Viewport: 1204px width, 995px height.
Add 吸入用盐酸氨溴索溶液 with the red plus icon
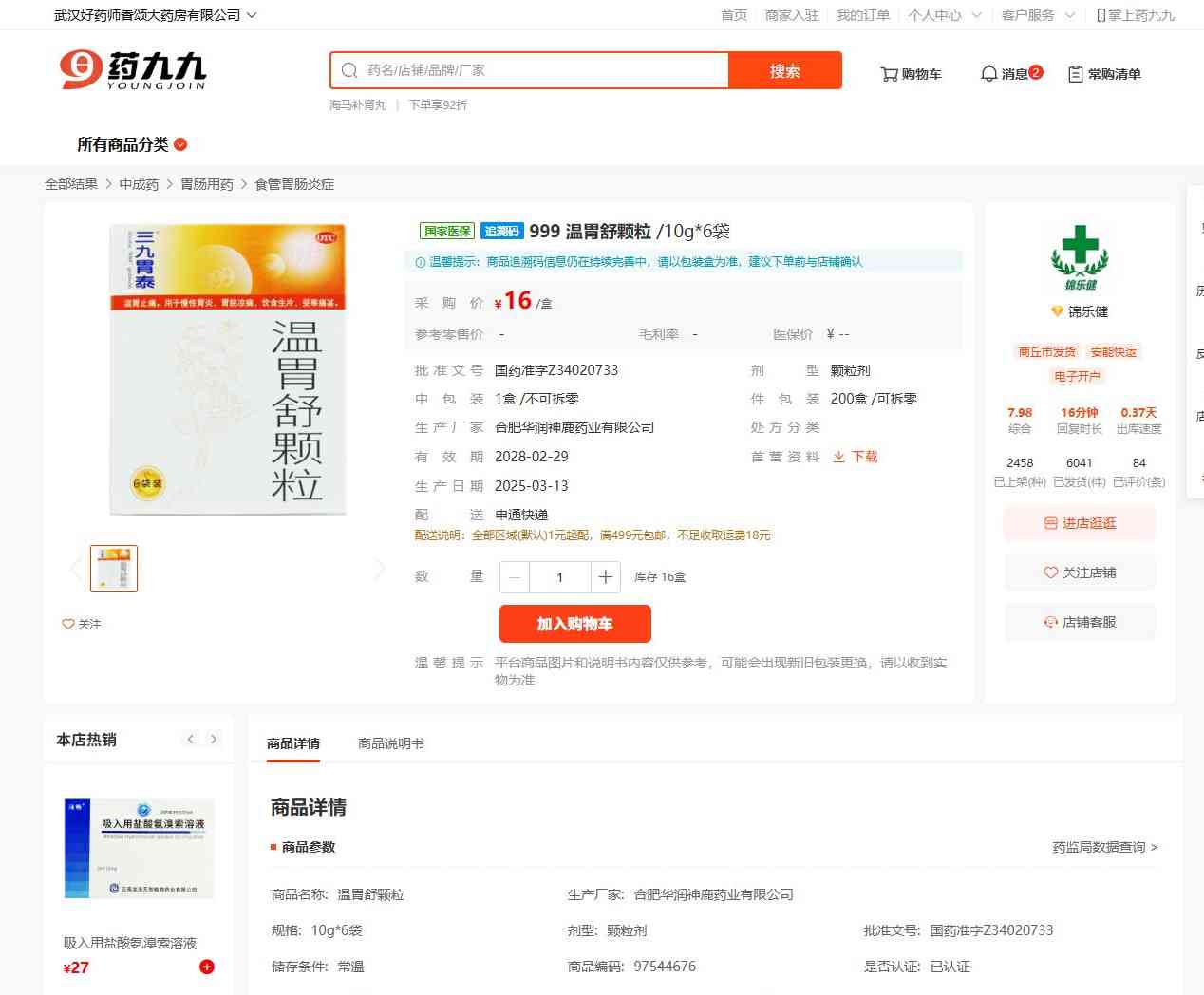207,967
